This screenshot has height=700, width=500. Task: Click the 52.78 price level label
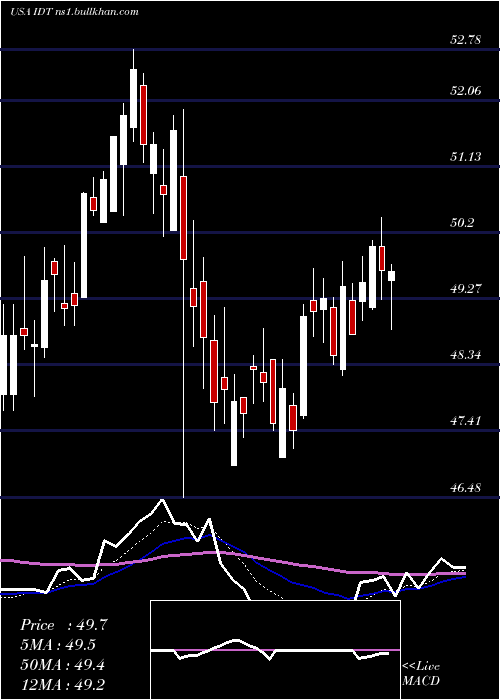pyautogui.click(x=466, y=40)
